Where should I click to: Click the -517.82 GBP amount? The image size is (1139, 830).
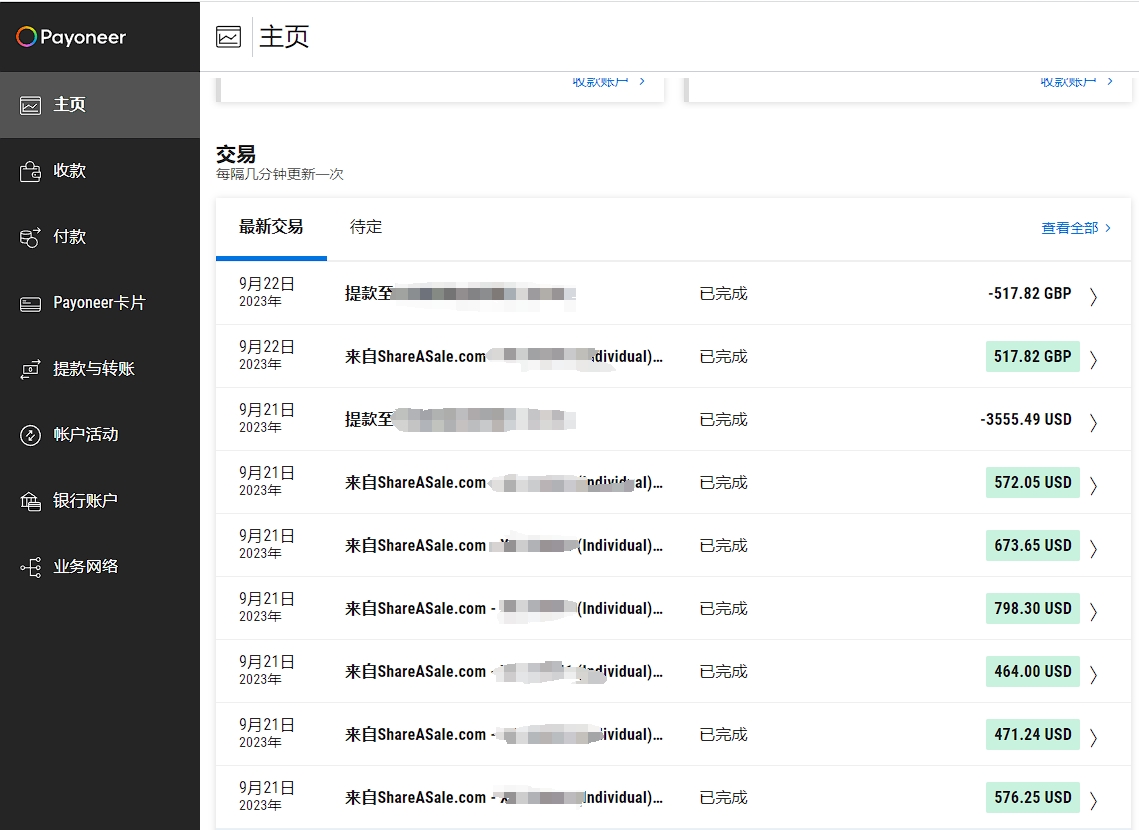tap(1029, 293)
